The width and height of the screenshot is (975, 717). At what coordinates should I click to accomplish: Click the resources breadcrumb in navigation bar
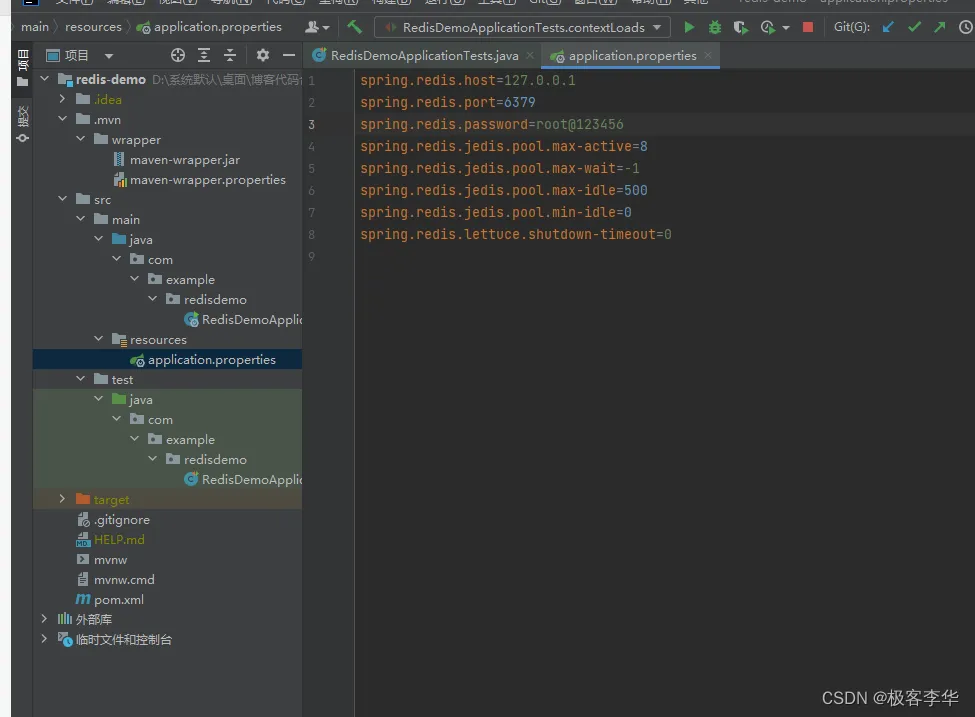[93, 27]
